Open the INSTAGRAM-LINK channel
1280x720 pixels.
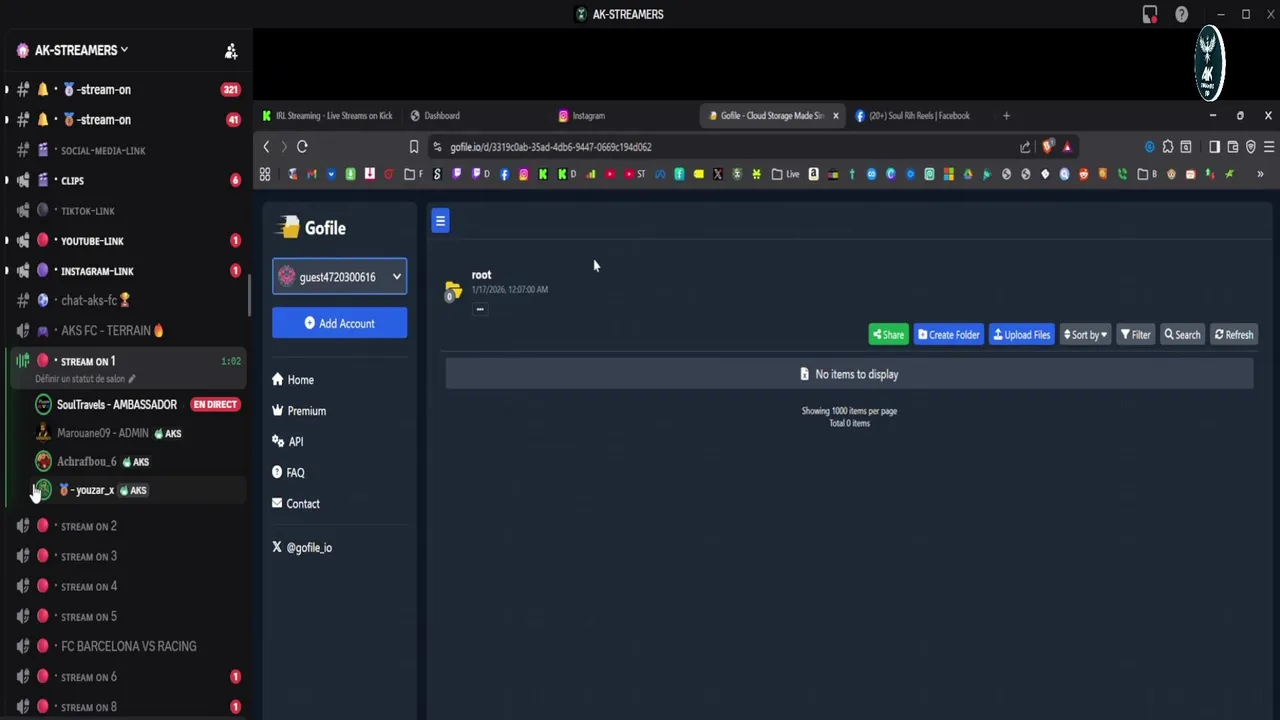126,271
